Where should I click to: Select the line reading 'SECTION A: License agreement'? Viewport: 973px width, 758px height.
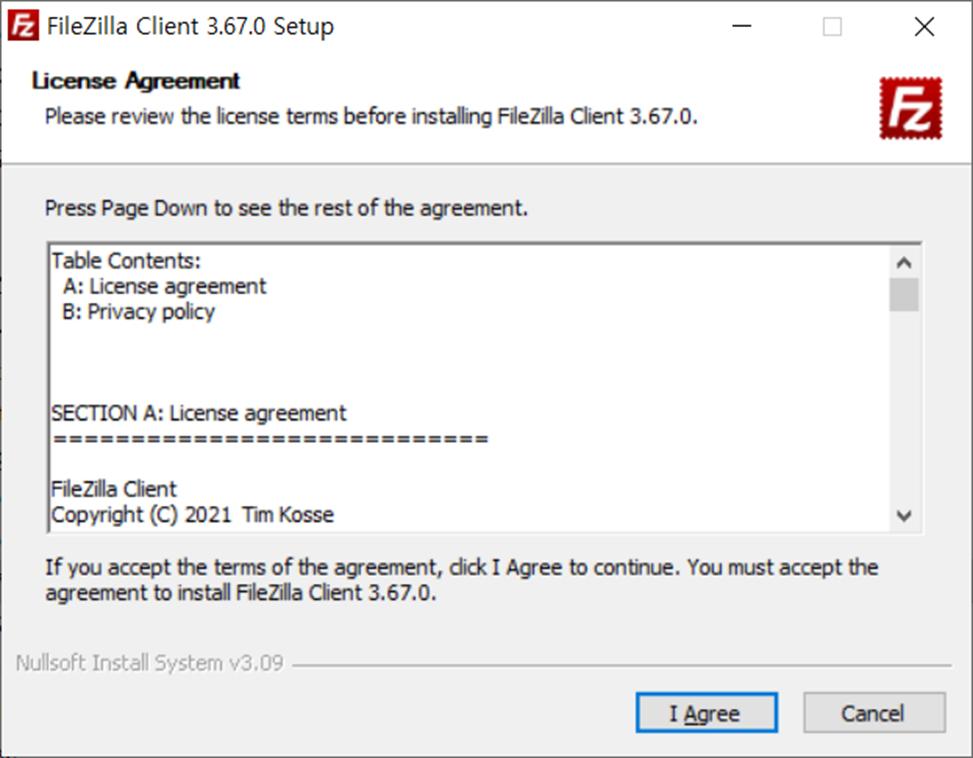click(198, 412)
